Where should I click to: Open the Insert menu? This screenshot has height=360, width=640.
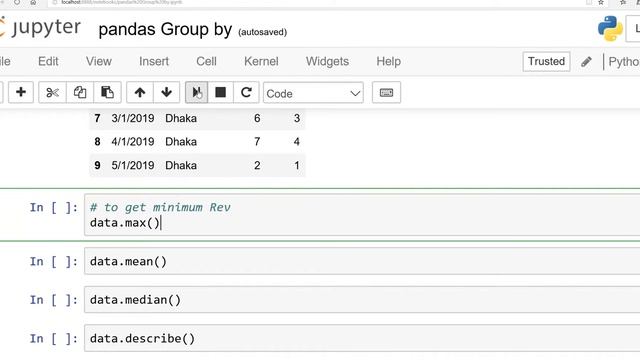coord(154,61)
